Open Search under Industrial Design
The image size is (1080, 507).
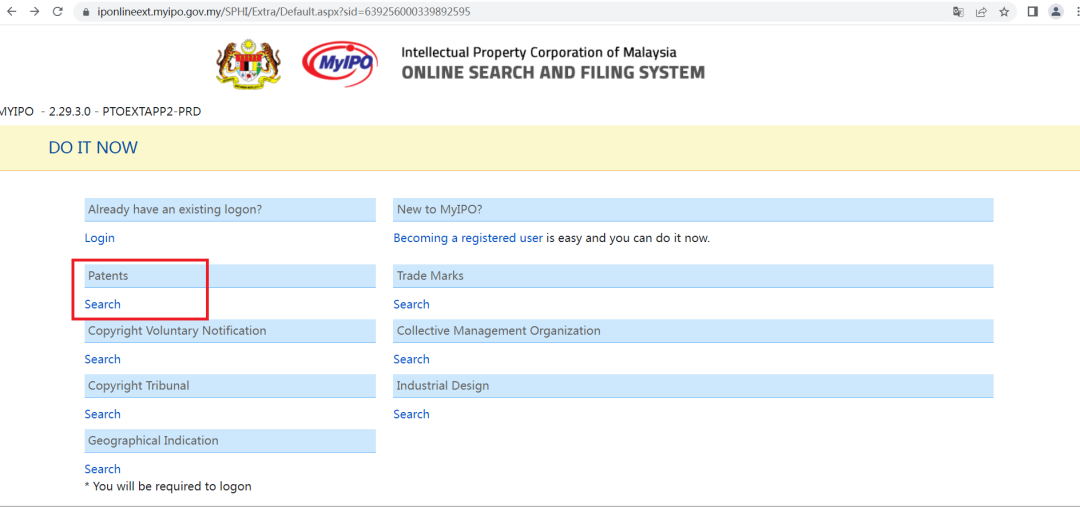point(411,415)
